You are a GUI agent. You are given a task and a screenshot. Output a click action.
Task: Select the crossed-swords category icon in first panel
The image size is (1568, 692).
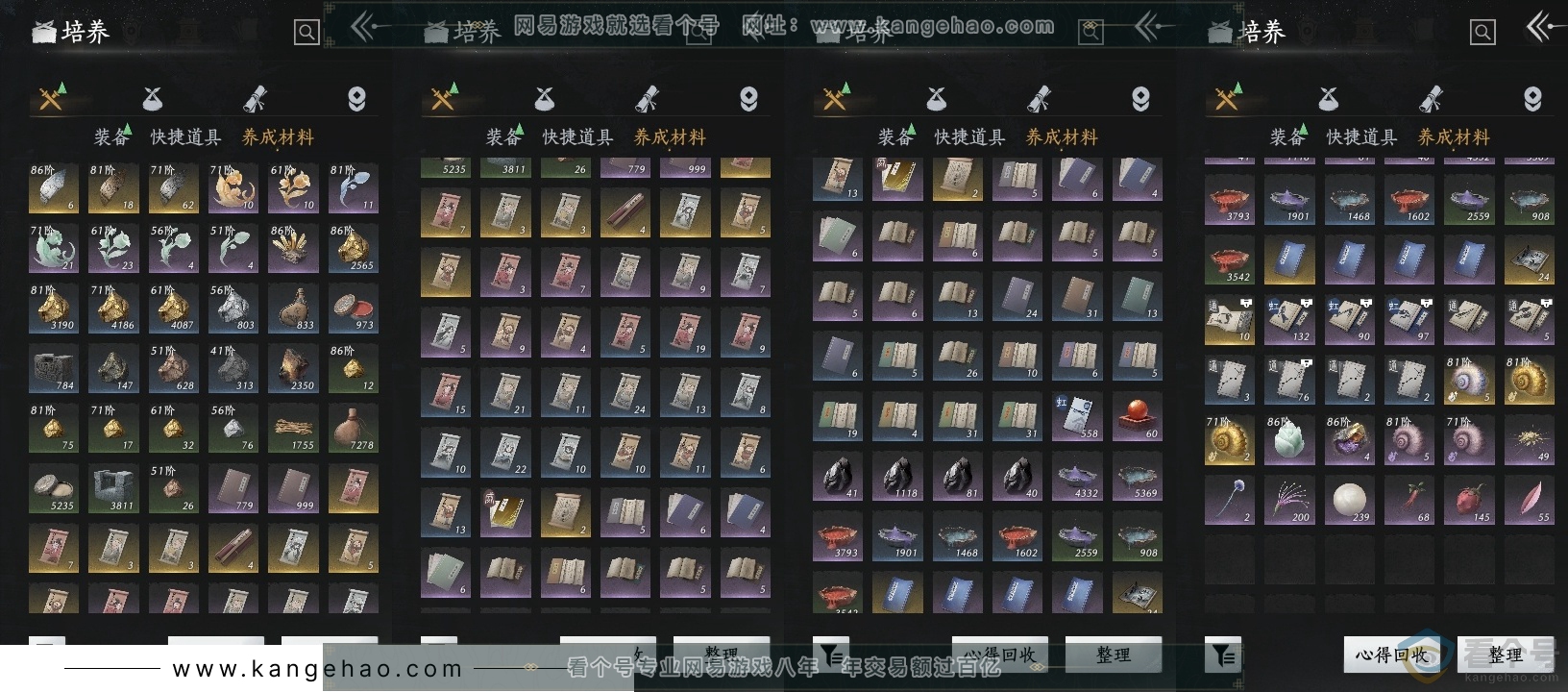pos(52,97)
